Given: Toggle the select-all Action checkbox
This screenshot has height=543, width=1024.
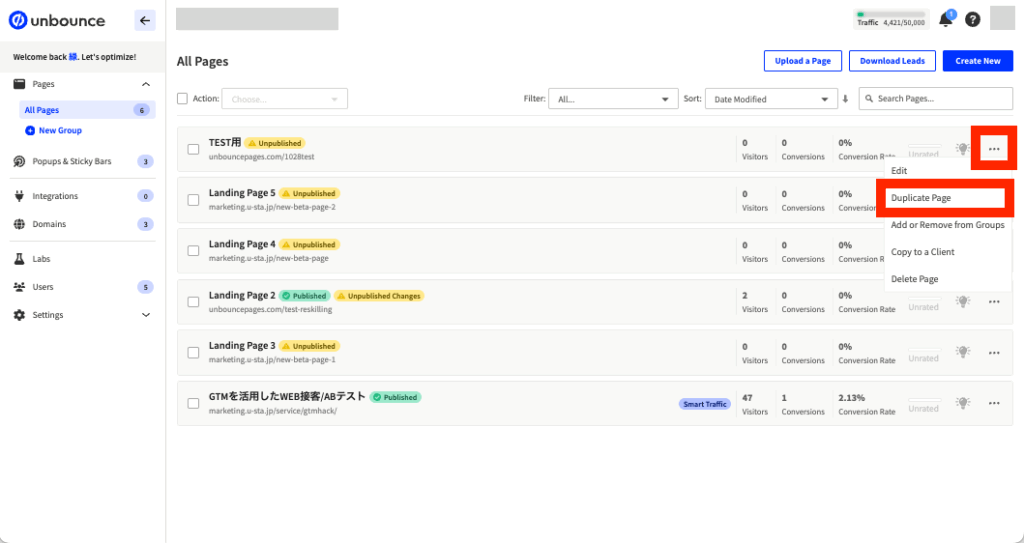Looking at the screenshot, I should click(182, 99).
